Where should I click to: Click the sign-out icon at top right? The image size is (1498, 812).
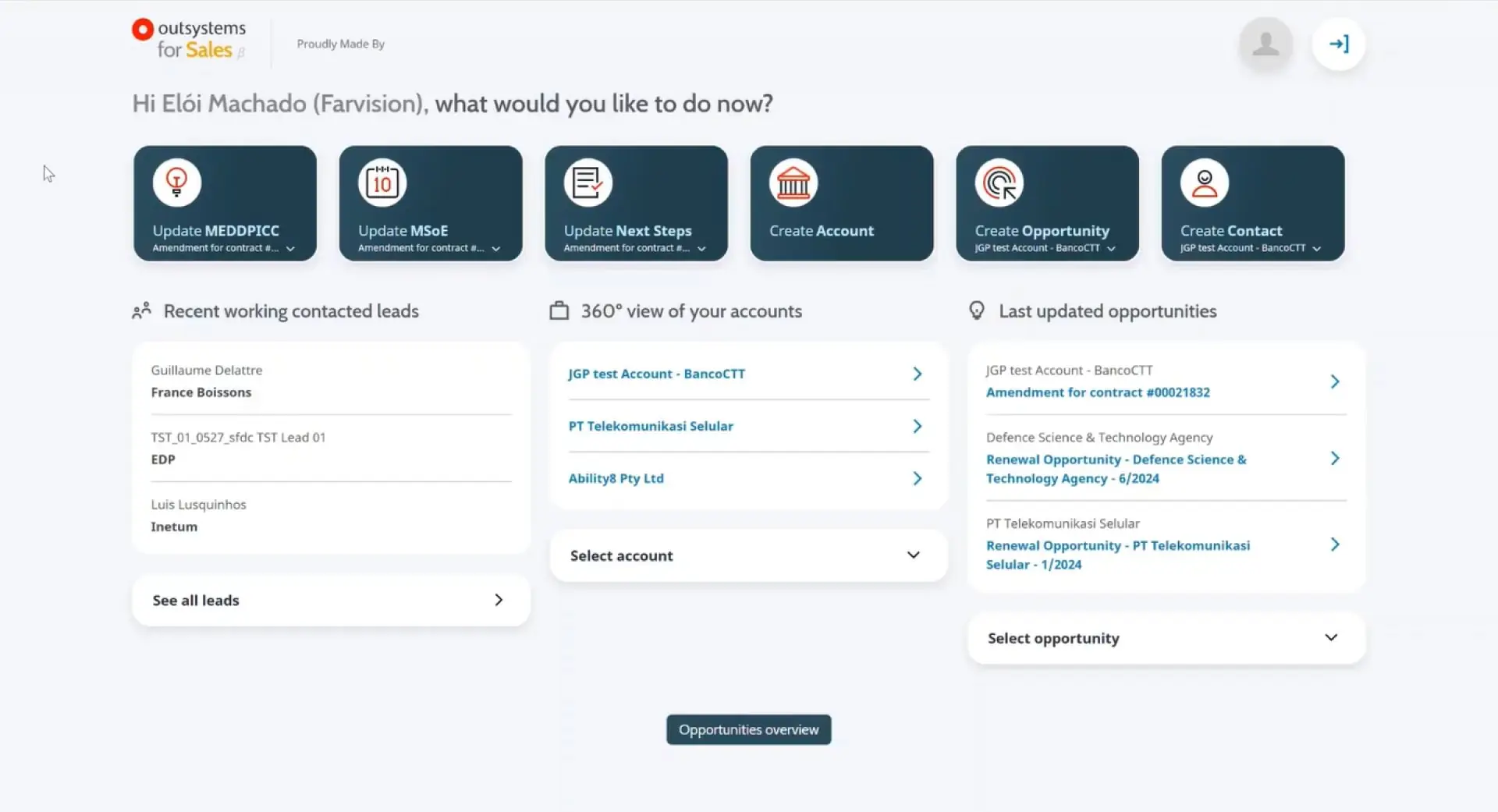tap(1339, 44)
